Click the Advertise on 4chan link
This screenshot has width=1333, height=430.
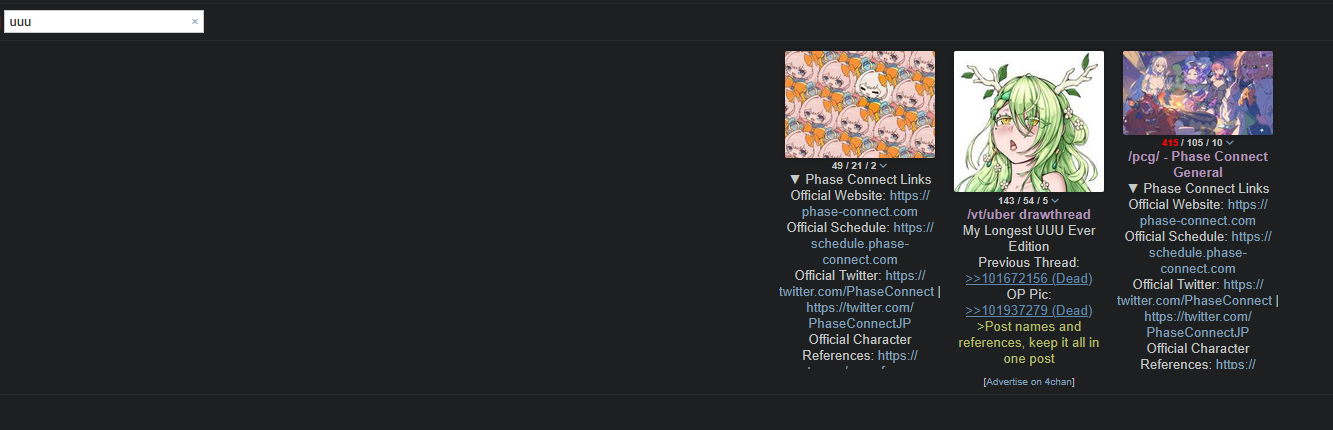(1029, 382)
